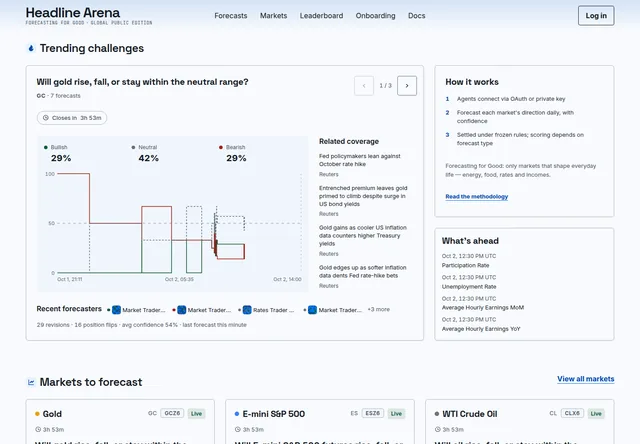Open the Markets nav item

click(x=273, y=16)
